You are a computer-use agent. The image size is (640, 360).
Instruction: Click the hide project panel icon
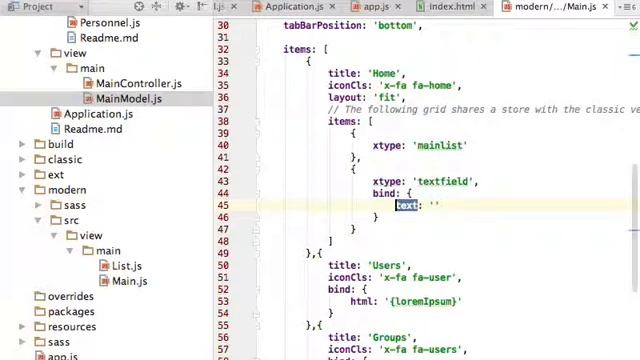click(x=202, y=7)
